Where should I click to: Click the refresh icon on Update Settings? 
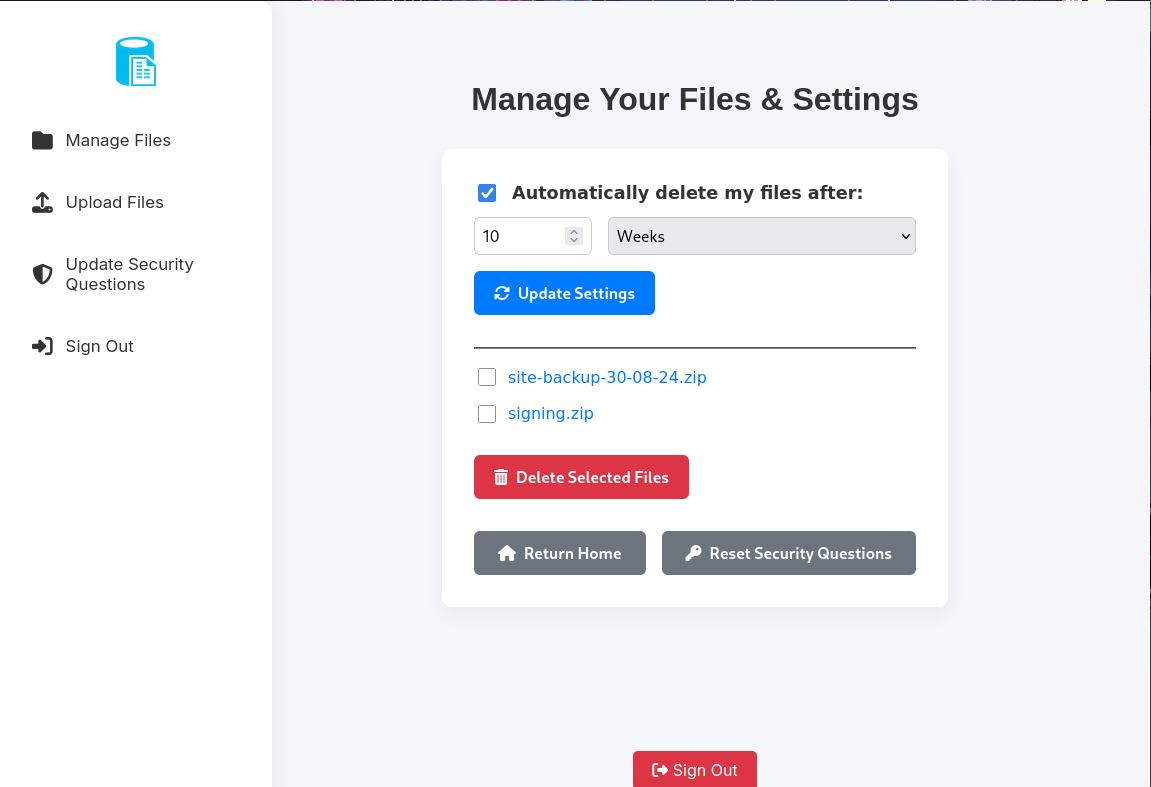(x=502, y=294)
